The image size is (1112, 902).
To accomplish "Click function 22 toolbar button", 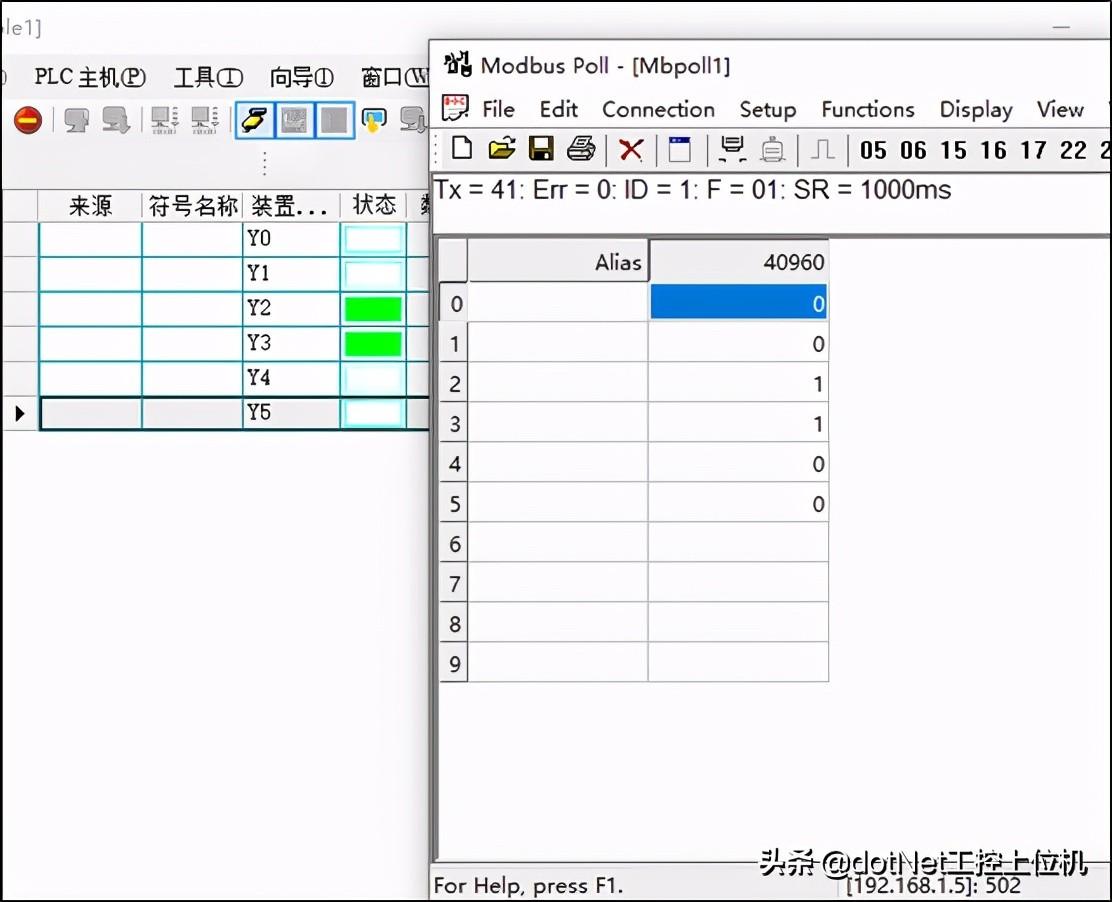I will [1073, 150].
